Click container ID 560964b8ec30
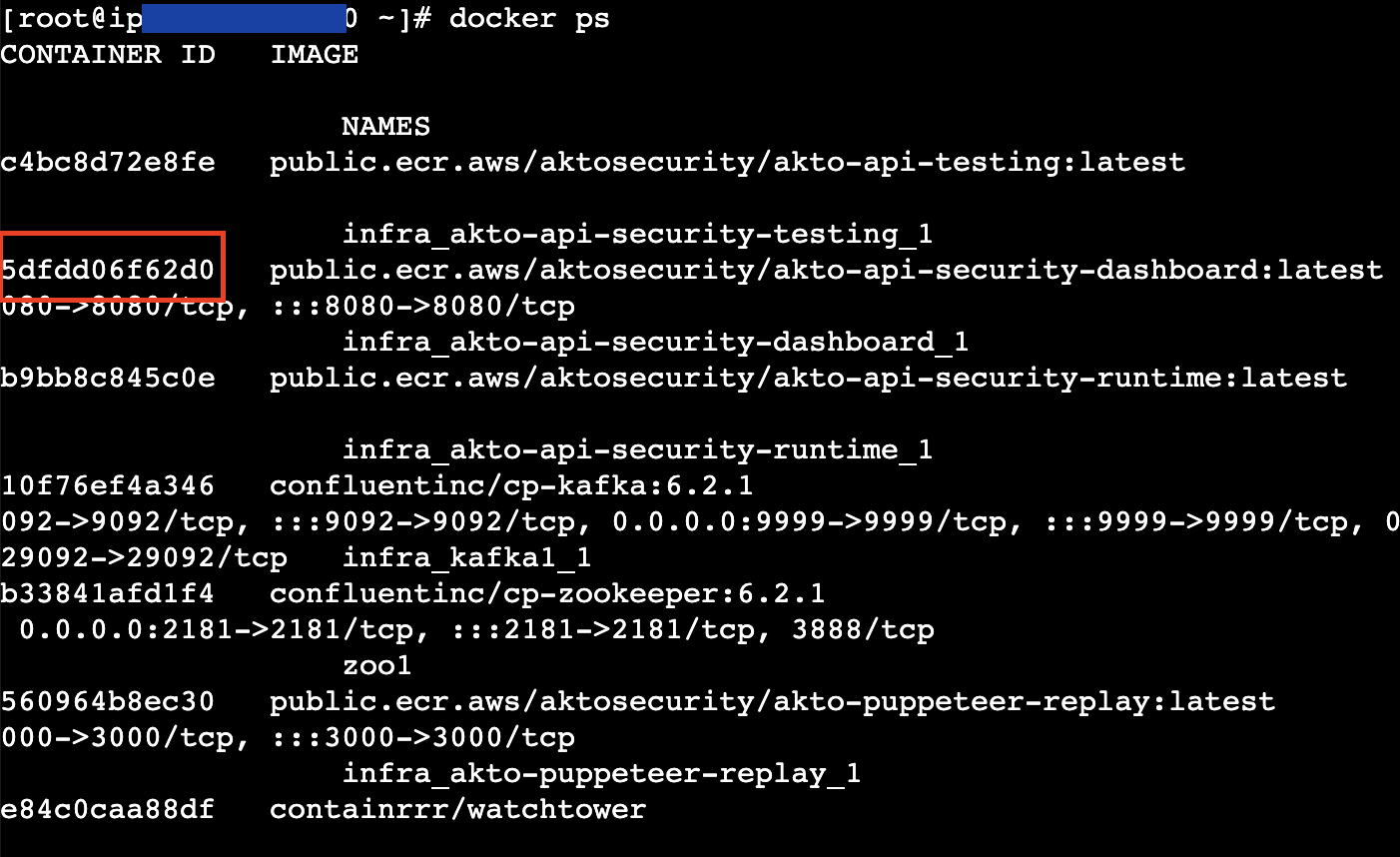Viewport: 1400px width, 857px height. tap(108, 702)
